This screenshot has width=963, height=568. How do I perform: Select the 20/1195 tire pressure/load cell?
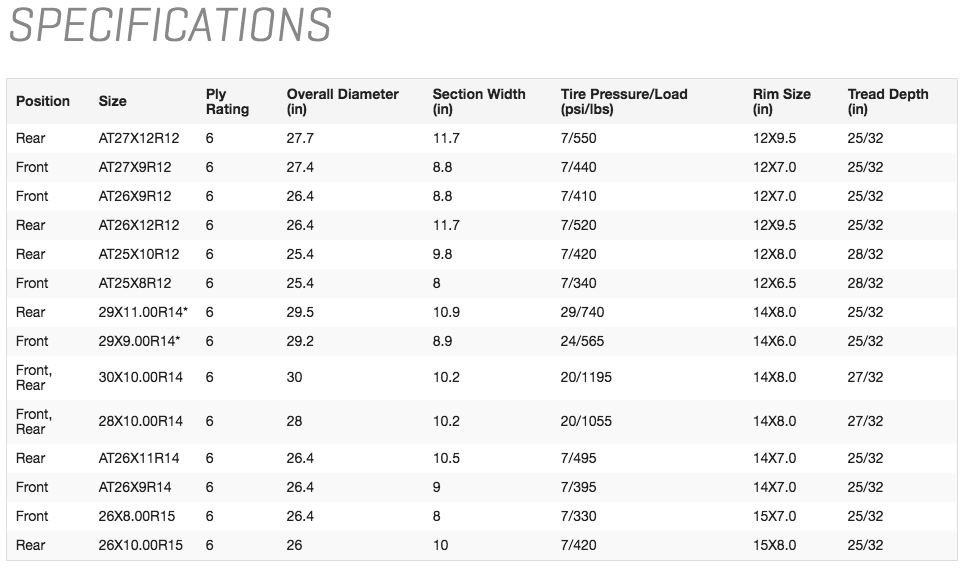pyautogui.click(x=586, y=378)
